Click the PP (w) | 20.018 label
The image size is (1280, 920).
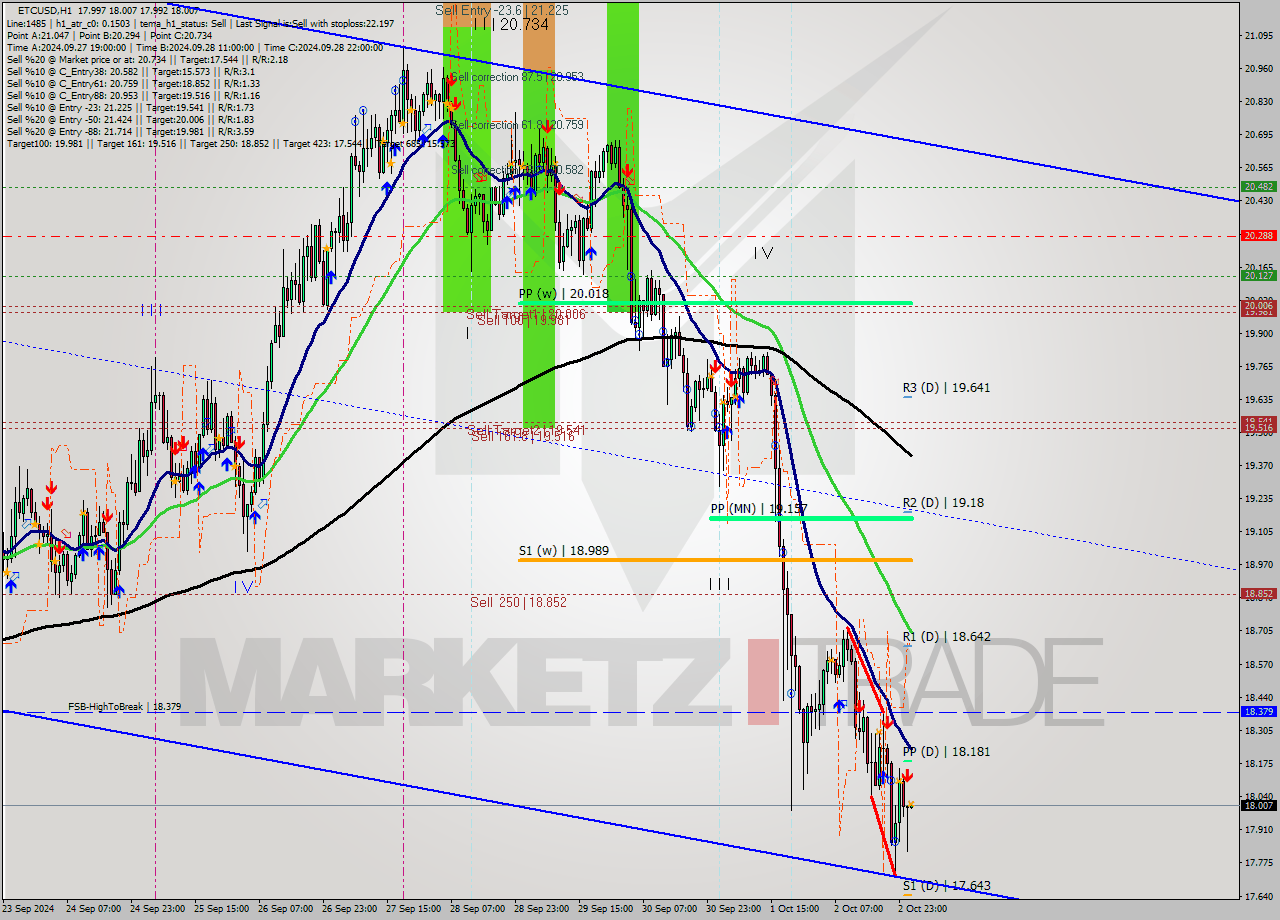[x=564, y=294]
